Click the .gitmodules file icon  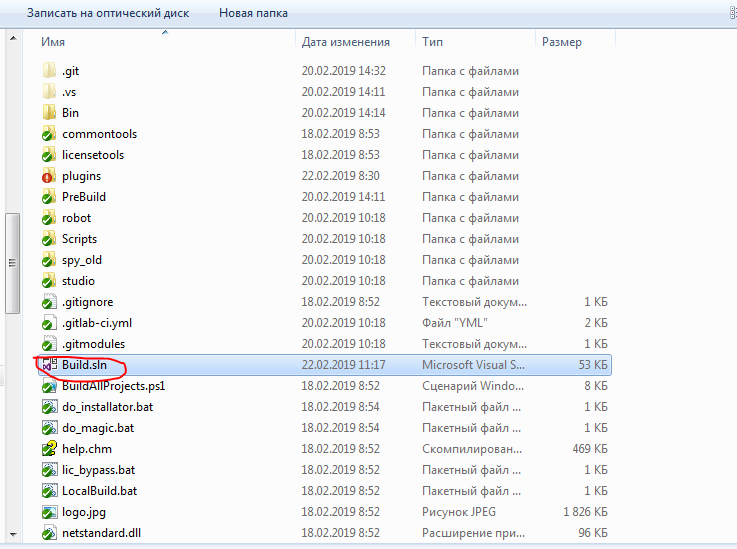(49, 344)
